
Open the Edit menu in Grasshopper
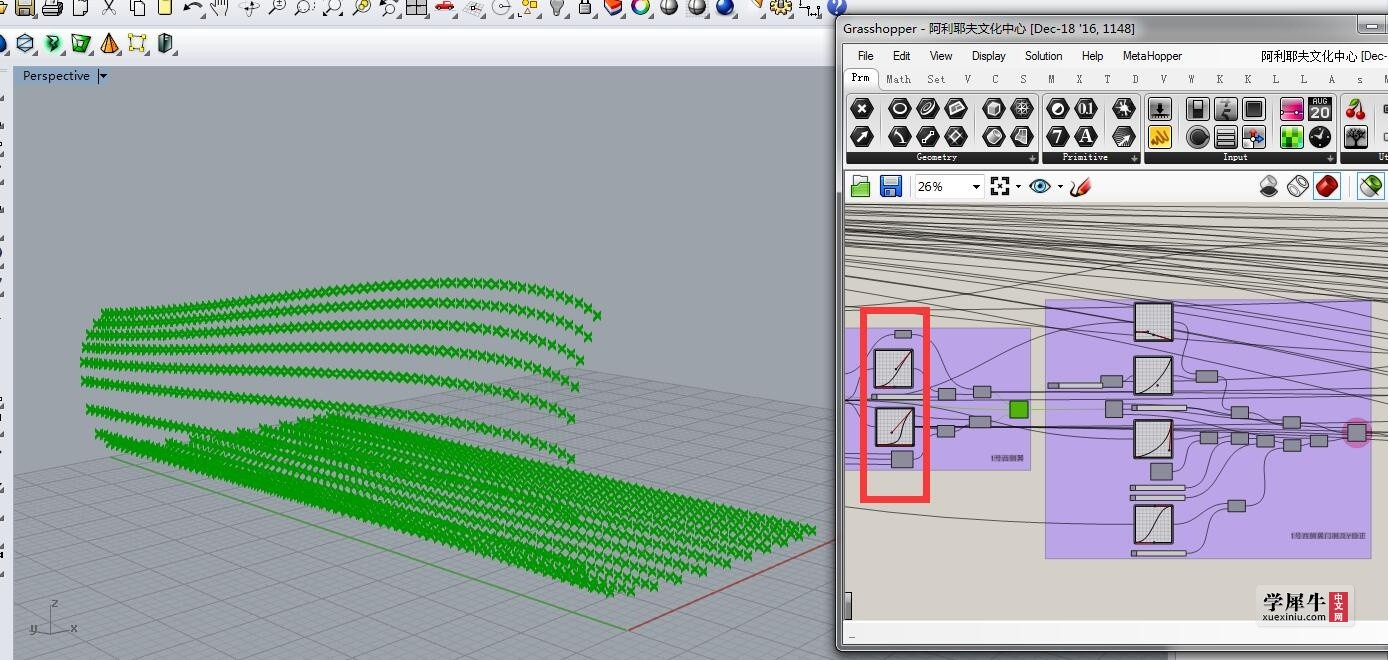902,56
